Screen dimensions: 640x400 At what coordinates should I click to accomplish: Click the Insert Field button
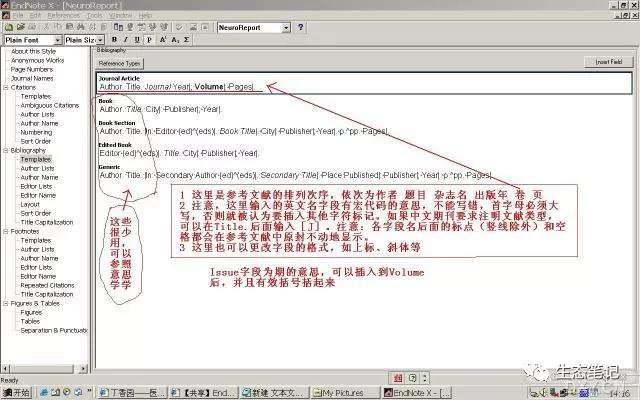(x=609, y=62)
